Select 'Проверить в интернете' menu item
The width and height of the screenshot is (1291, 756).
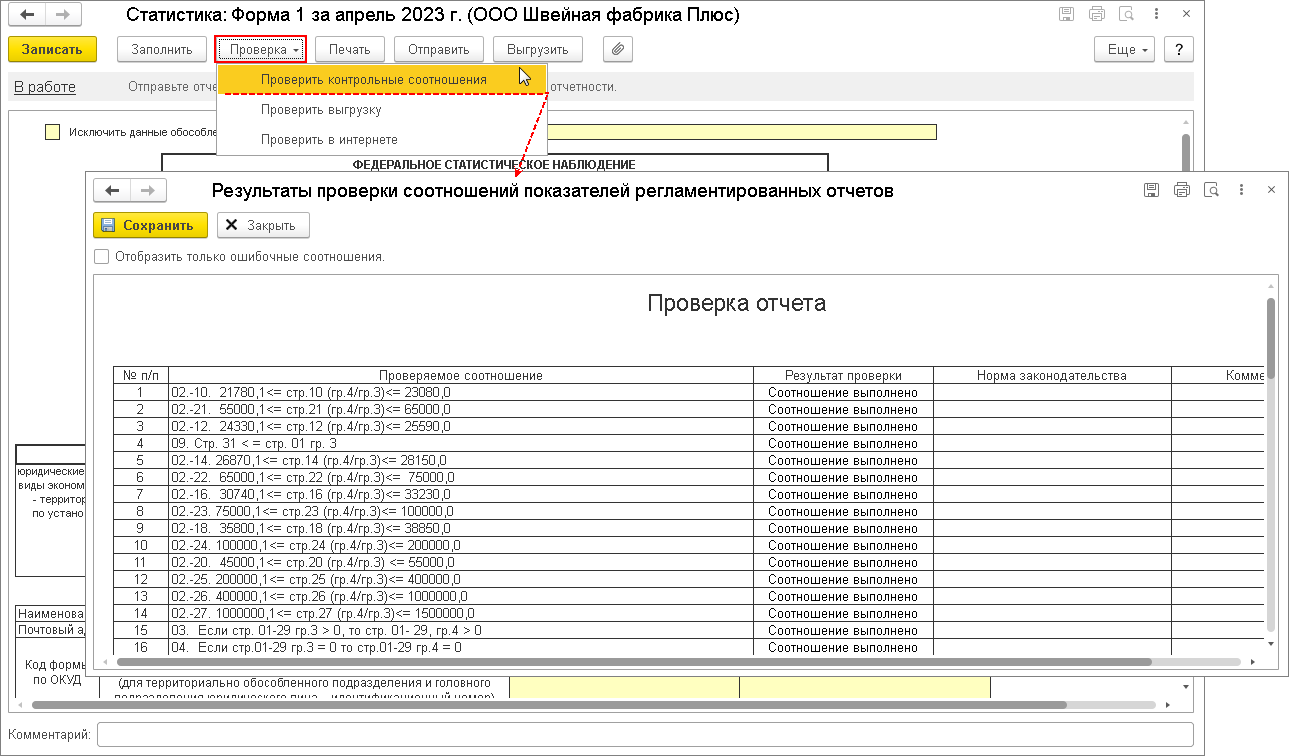pos(382,139)
